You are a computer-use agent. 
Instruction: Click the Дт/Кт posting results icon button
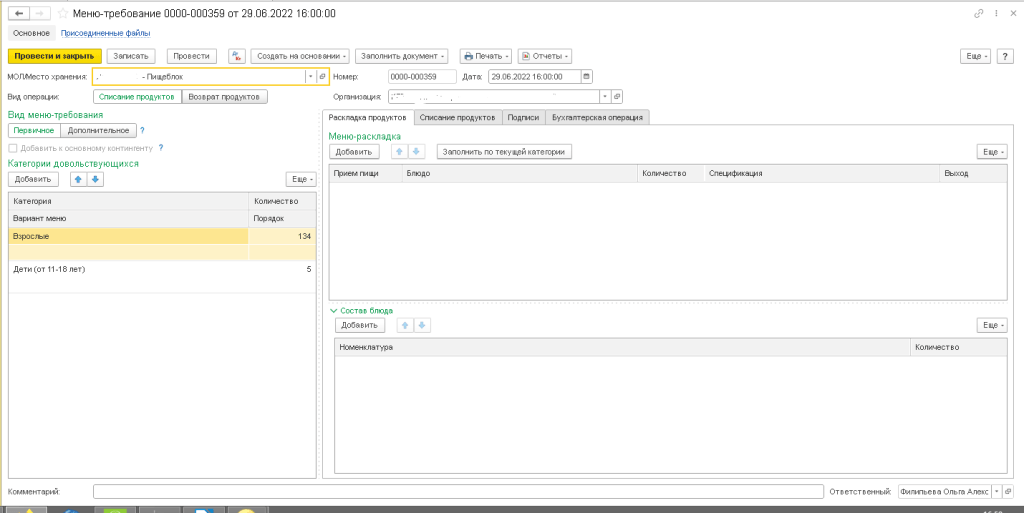(236, 56)
